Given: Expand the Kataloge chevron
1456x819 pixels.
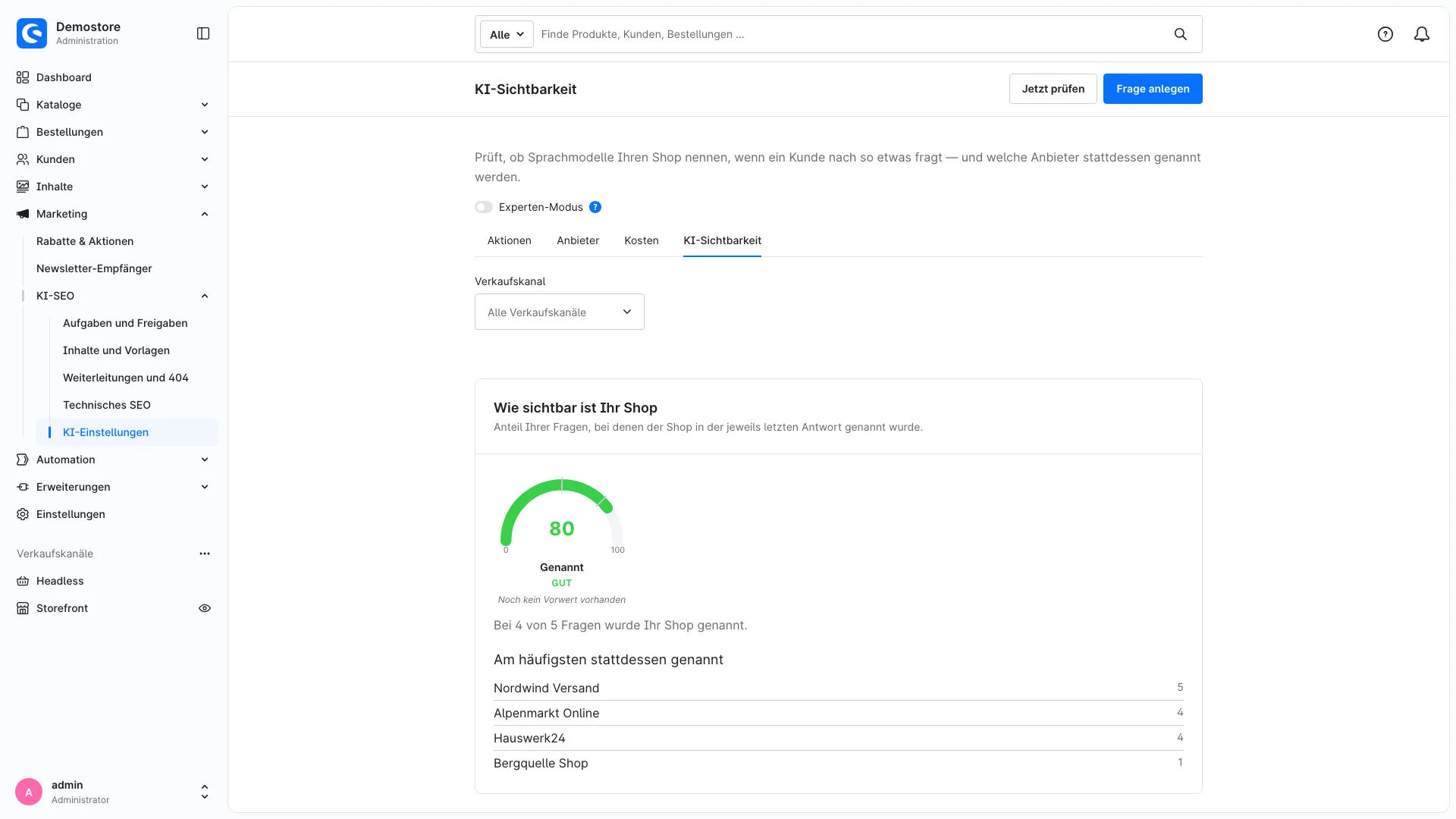Looking at the screenshot, I should [x=205, y=105].
